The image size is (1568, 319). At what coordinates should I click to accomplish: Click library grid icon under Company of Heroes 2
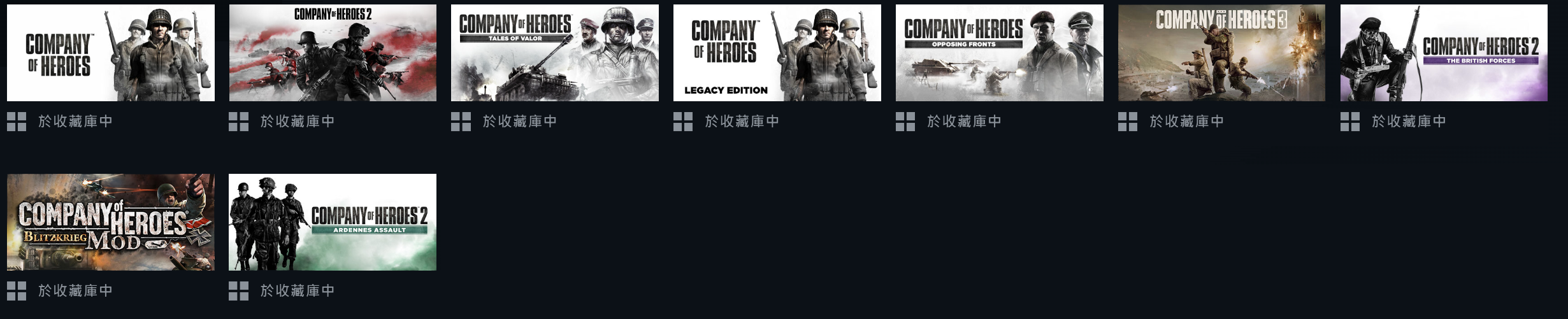(x=239, y=122)
